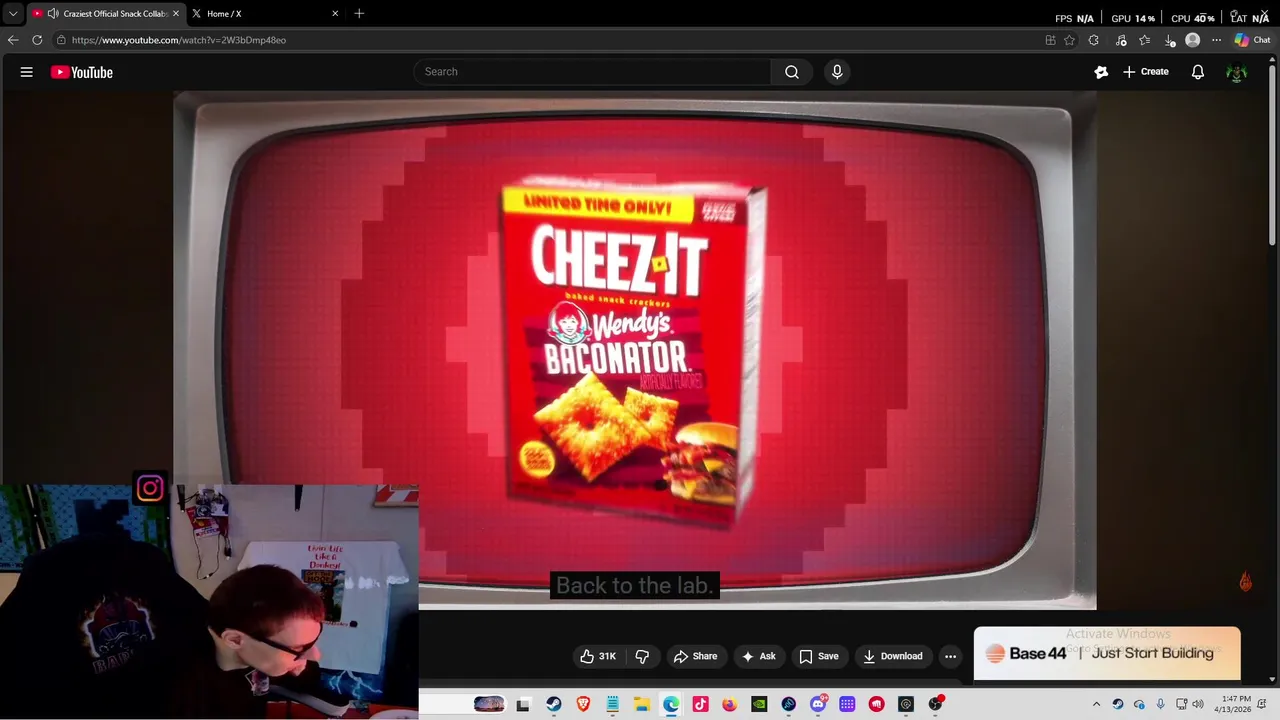Screen dimensions: 1280x720
Task: Go back with the browser back arrow
Action: click(13, 40)
